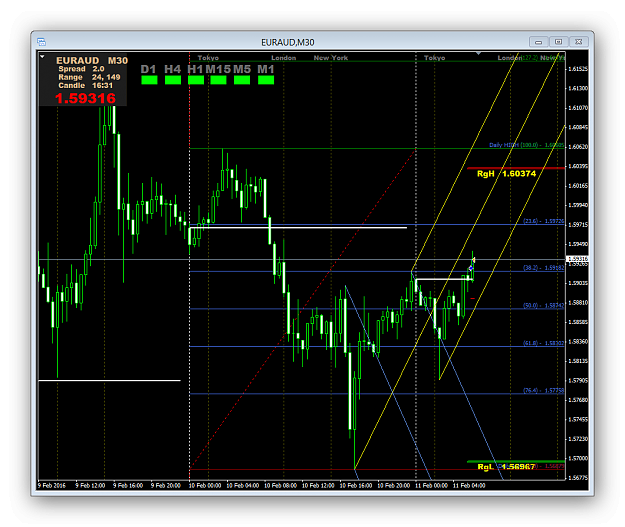
Task: Select the H1 timeframe label
Action: point(195,69)
